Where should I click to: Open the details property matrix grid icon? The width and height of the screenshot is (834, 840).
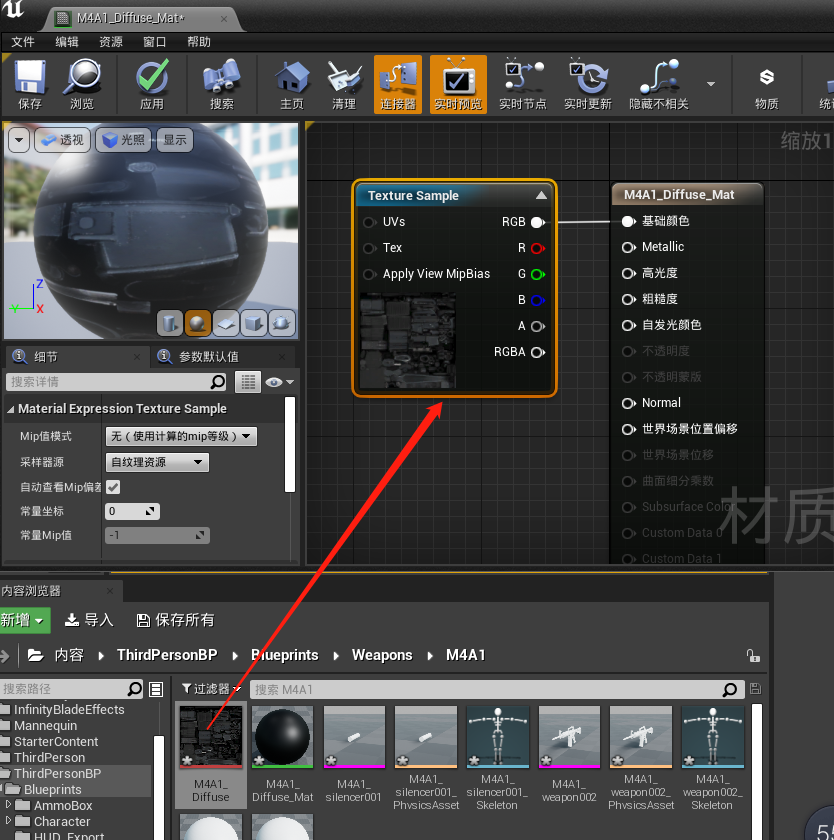coord(248,382)
